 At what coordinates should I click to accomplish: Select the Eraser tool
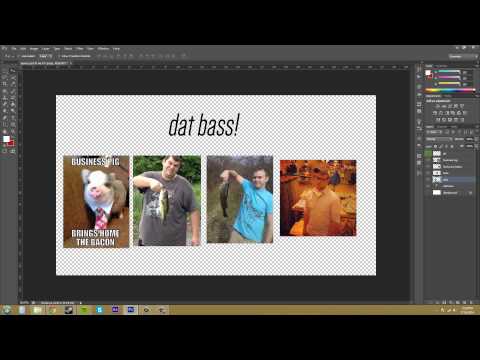[x=4, y=104]
